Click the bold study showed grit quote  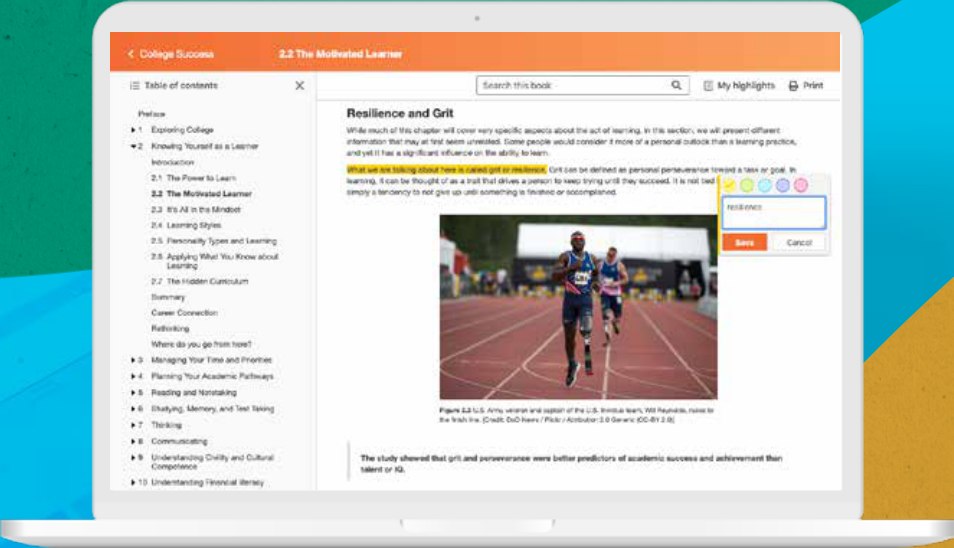(571, 463)
